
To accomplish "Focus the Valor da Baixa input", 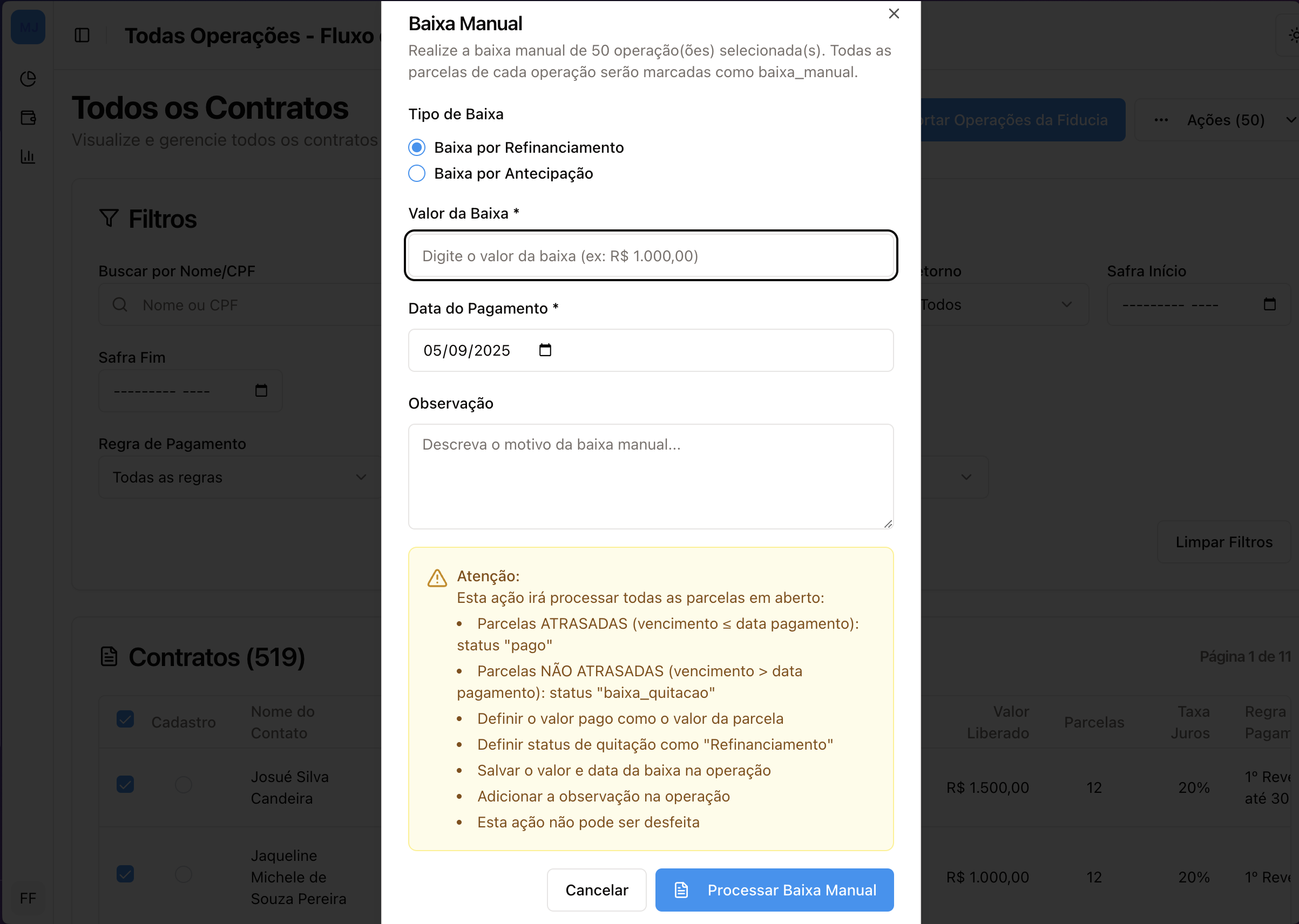I will pyautogui.click(x=651, y=256).
